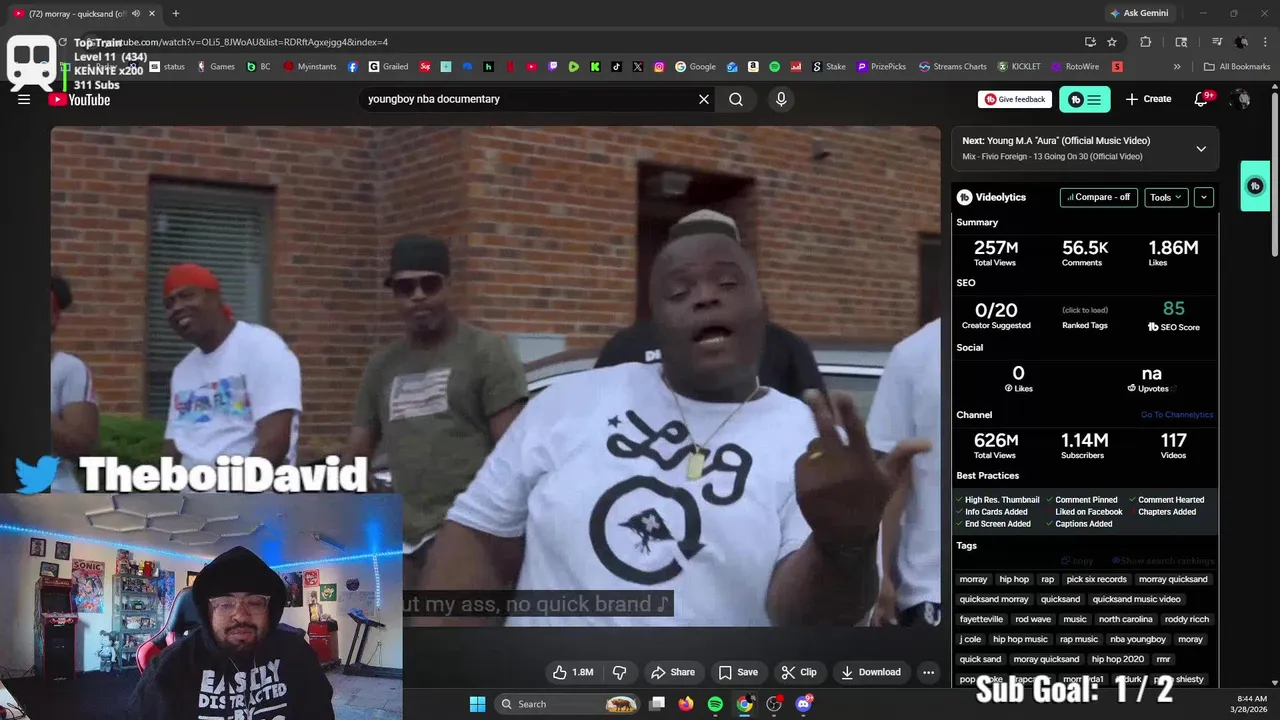Open Task View on the taskbar
Image resolution: width=1280 pixels, height=720 pixels.
(657, 704)
